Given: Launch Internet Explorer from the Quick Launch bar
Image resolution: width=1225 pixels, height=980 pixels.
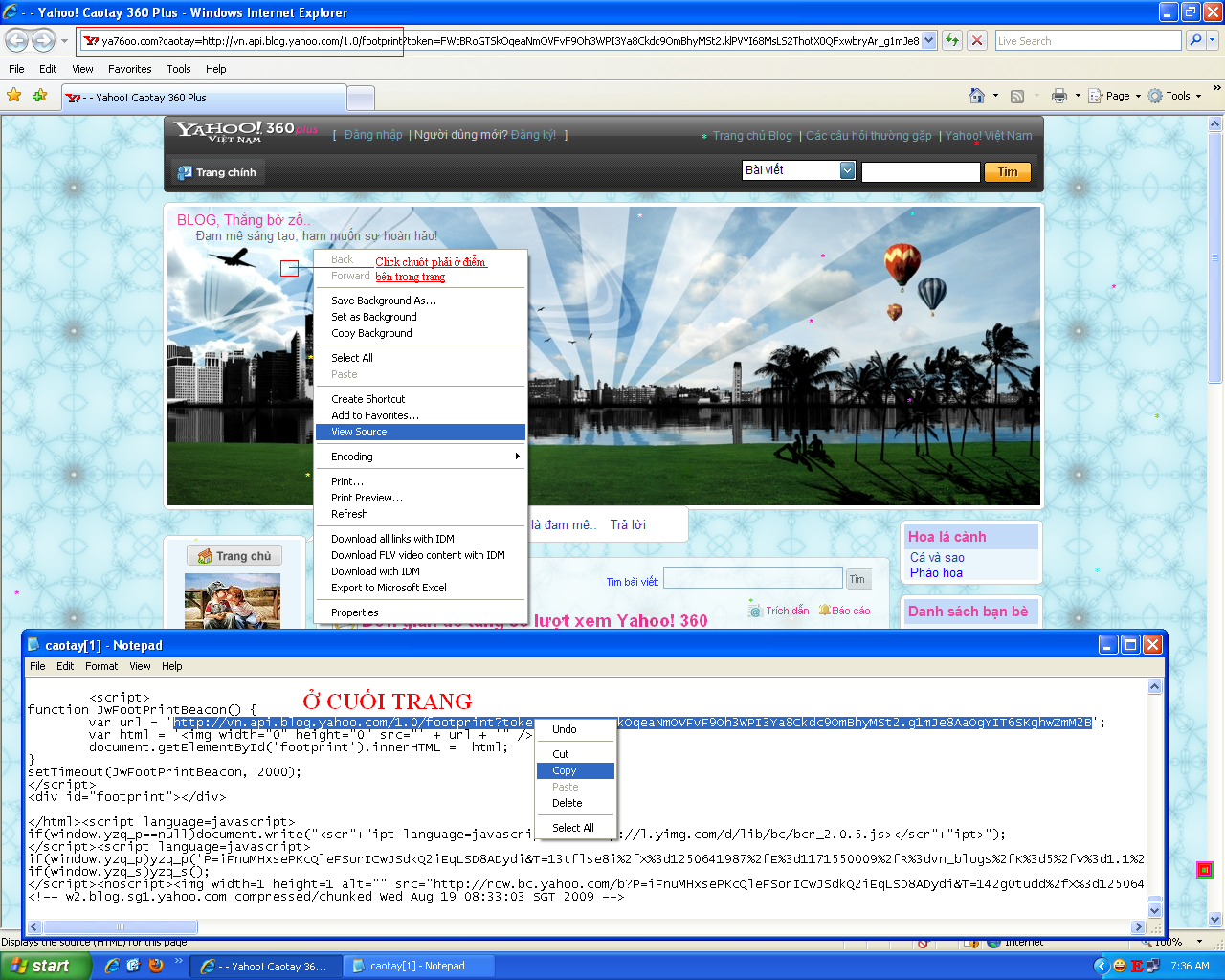Looking at the screenshot, I should [x=112, y=966].
